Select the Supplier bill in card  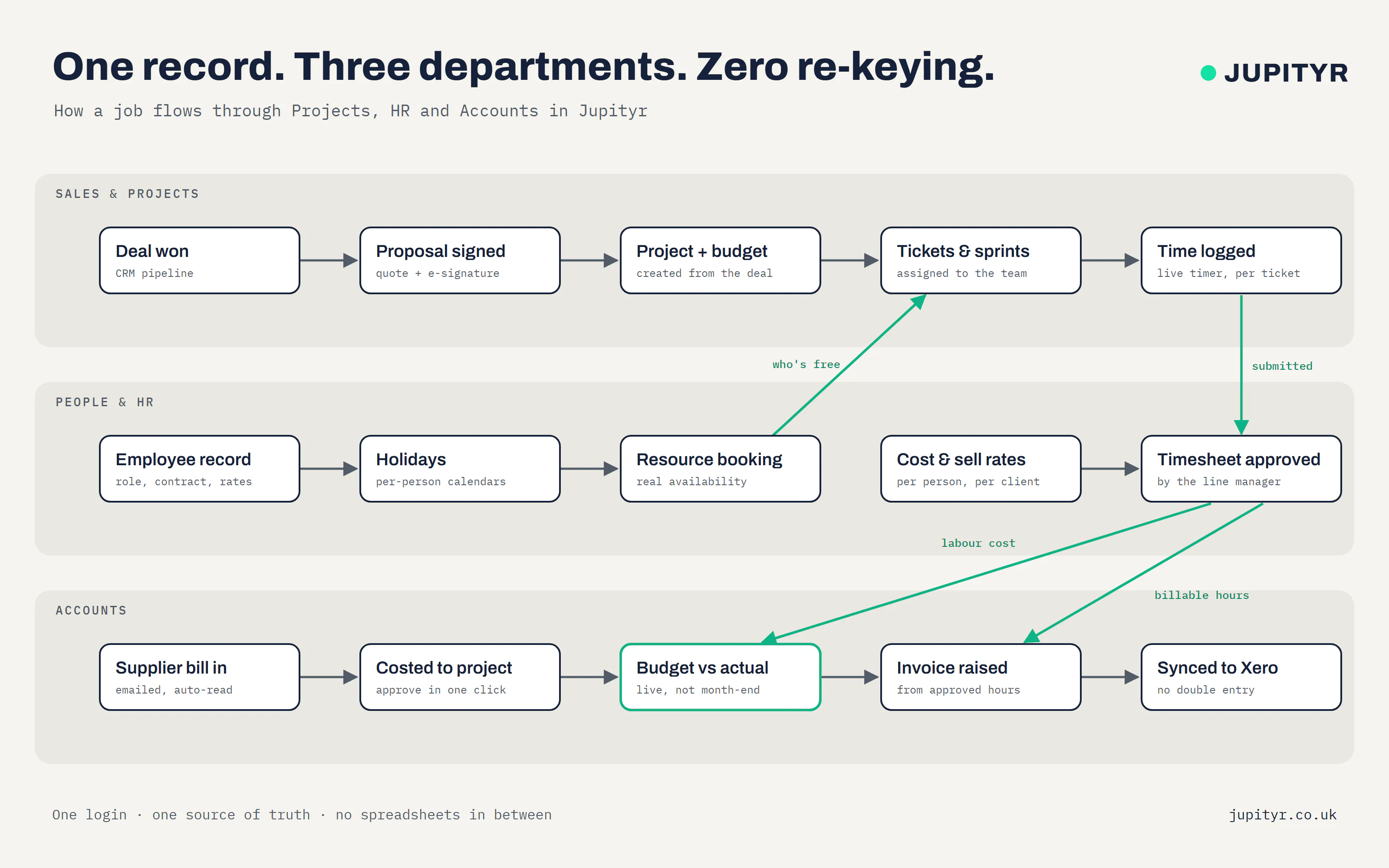[x=200, y=677]
